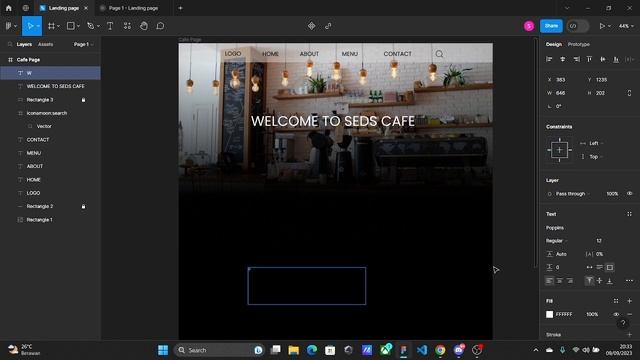Select the Move tool
This screenshot has height=360, width=640.
pos(30,26)
